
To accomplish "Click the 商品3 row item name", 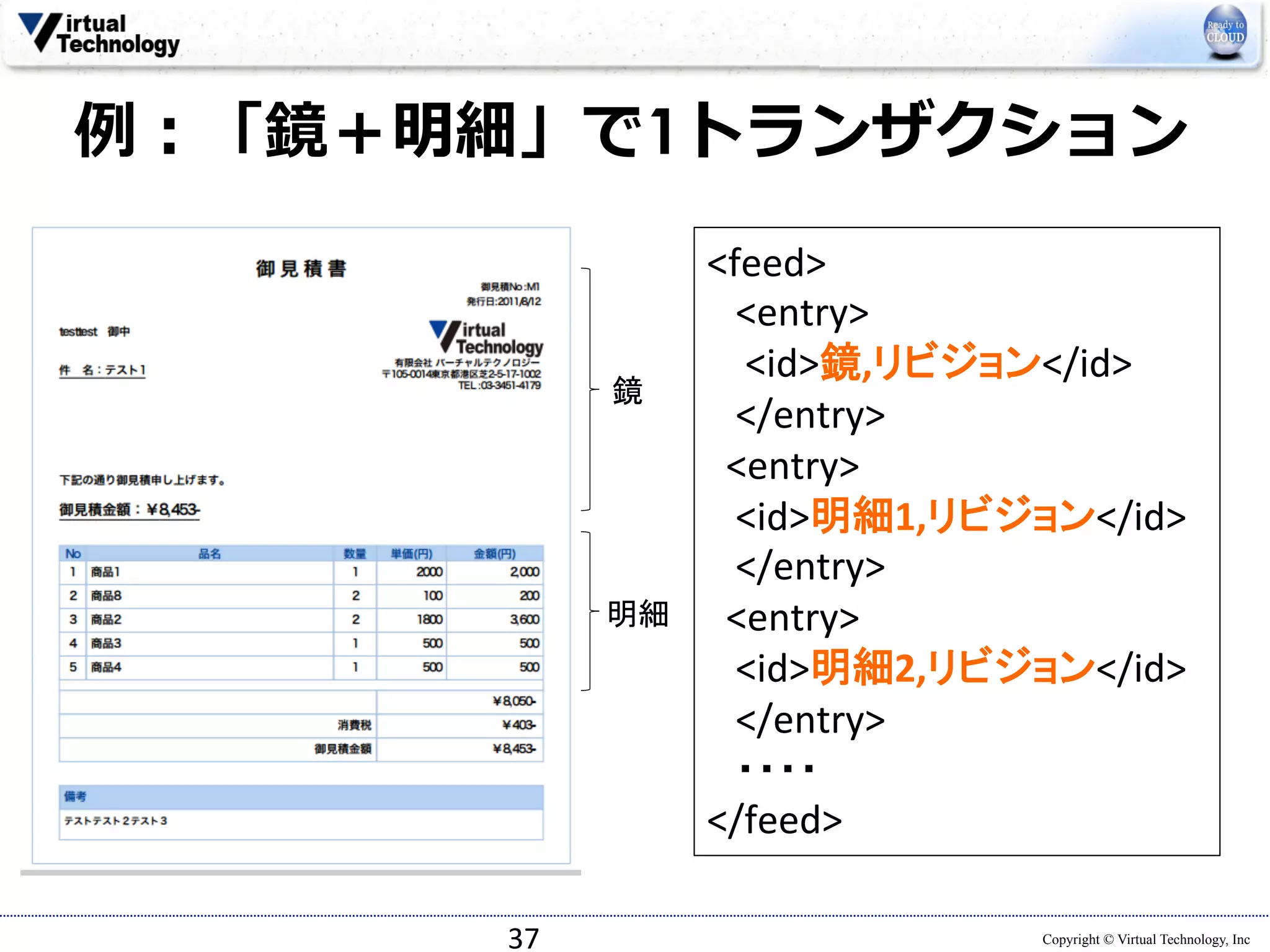I will (x=106, y=643).
